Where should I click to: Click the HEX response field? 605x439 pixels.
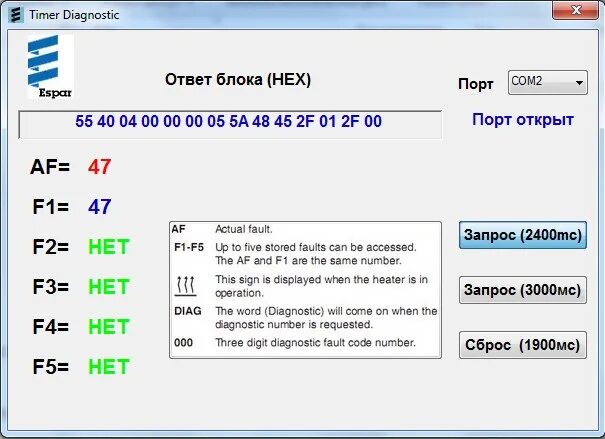(230, 124)
